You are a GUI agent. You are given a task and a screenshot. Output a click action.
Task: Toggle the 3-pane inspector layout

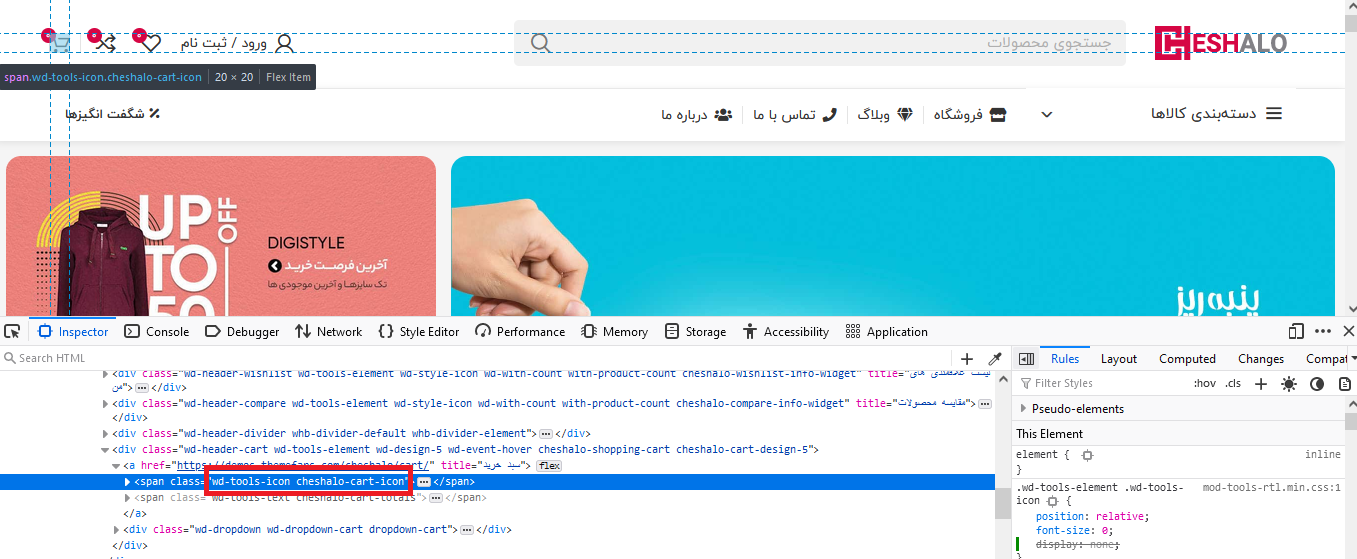[x=1027, y=359]
